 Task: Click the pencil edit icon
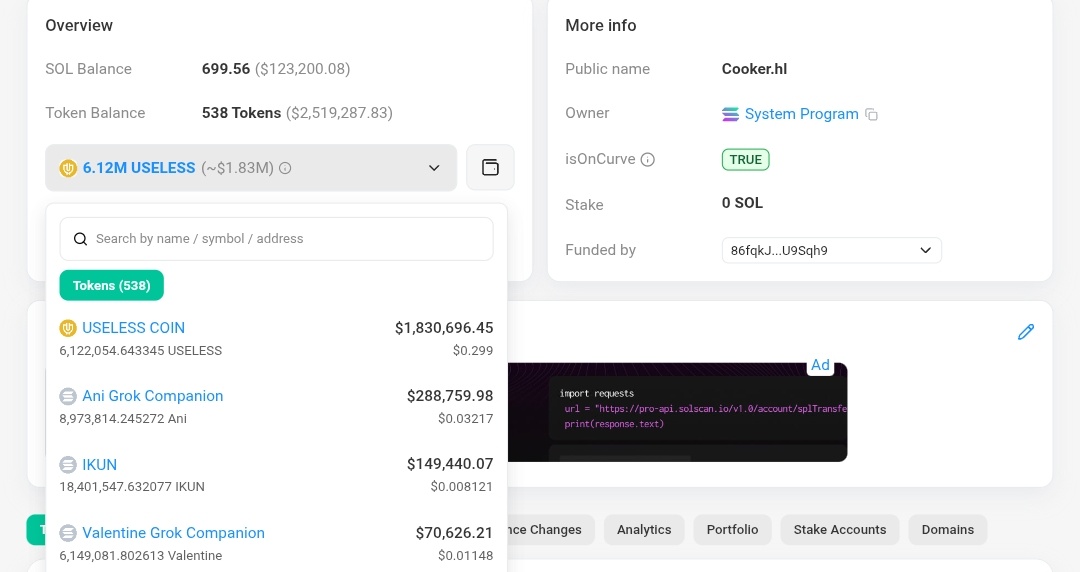point(1026,332)
